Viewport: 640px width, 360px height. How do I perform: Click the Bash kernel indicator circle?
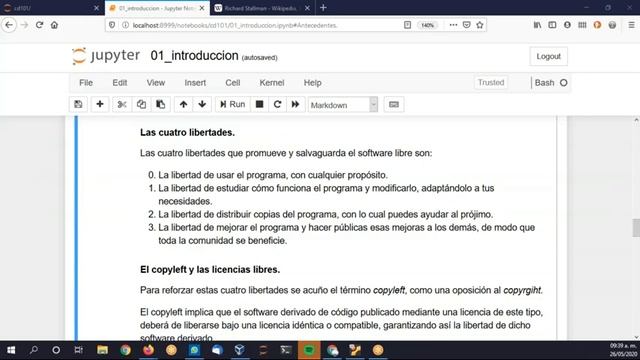click(563, 83)
